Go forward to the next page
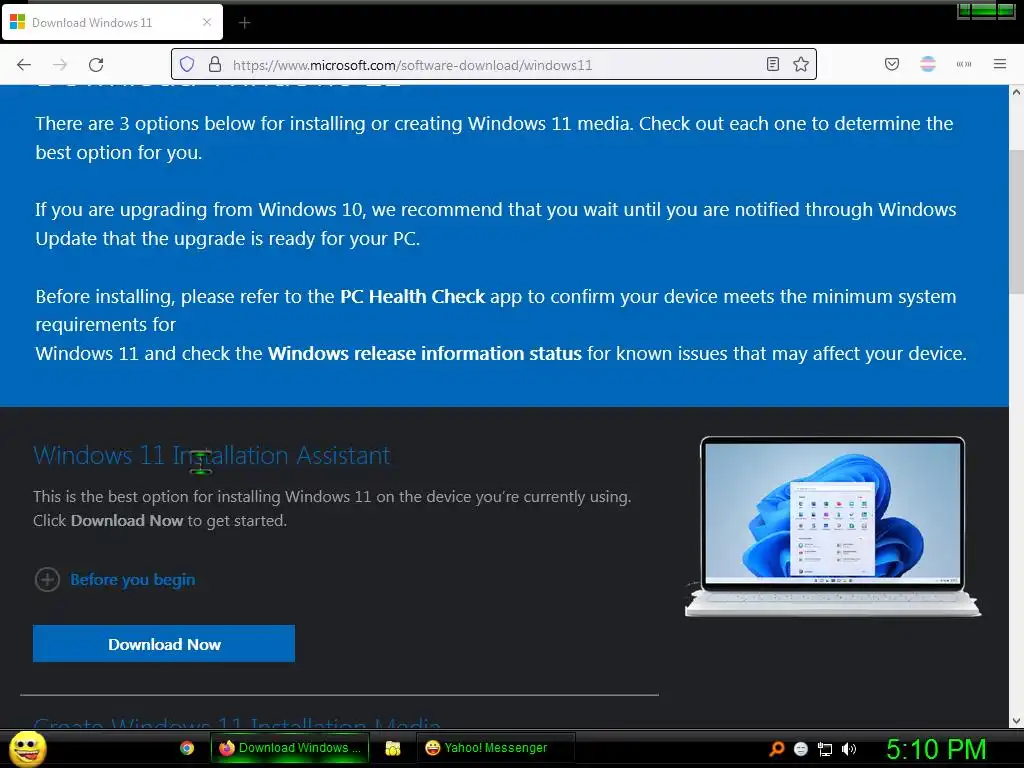 pos(60,64)
